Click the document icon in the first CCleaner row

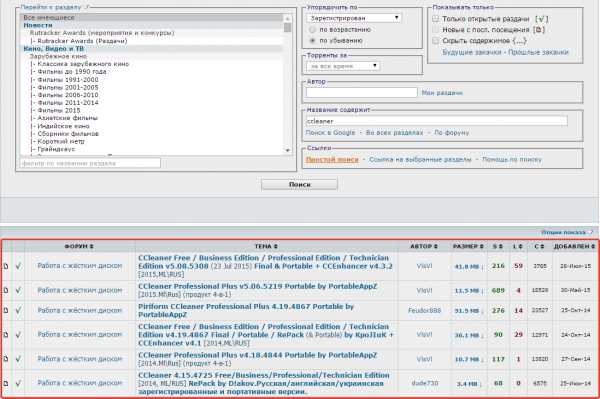[x=6, y=266]
